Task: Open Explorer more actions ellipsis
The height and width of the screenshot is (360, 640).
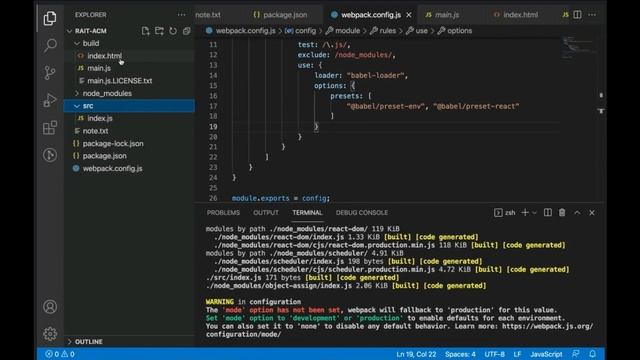Action: pos(181,15)
